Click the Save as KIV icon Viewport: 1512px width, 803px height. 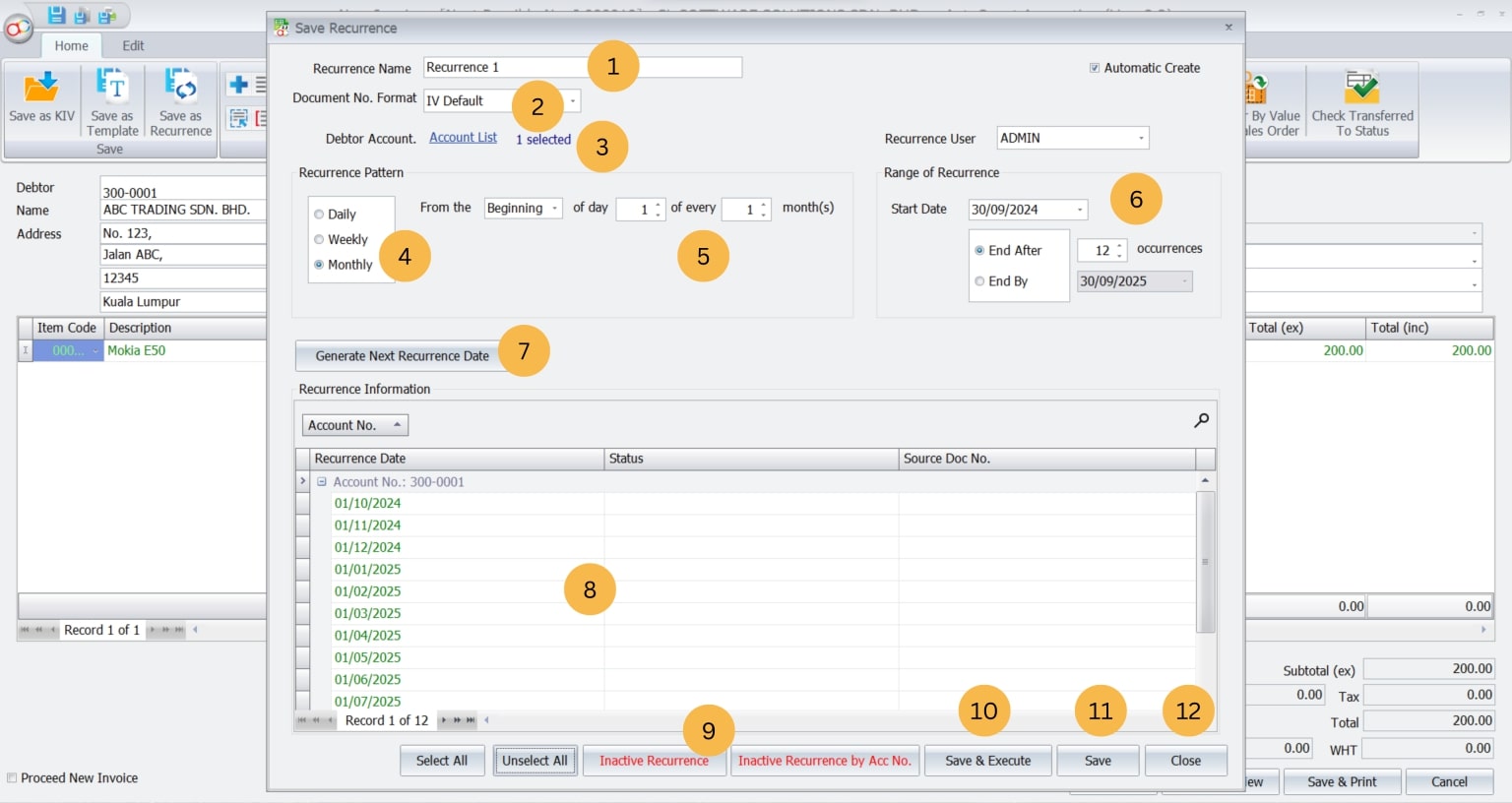click(41, 89)
